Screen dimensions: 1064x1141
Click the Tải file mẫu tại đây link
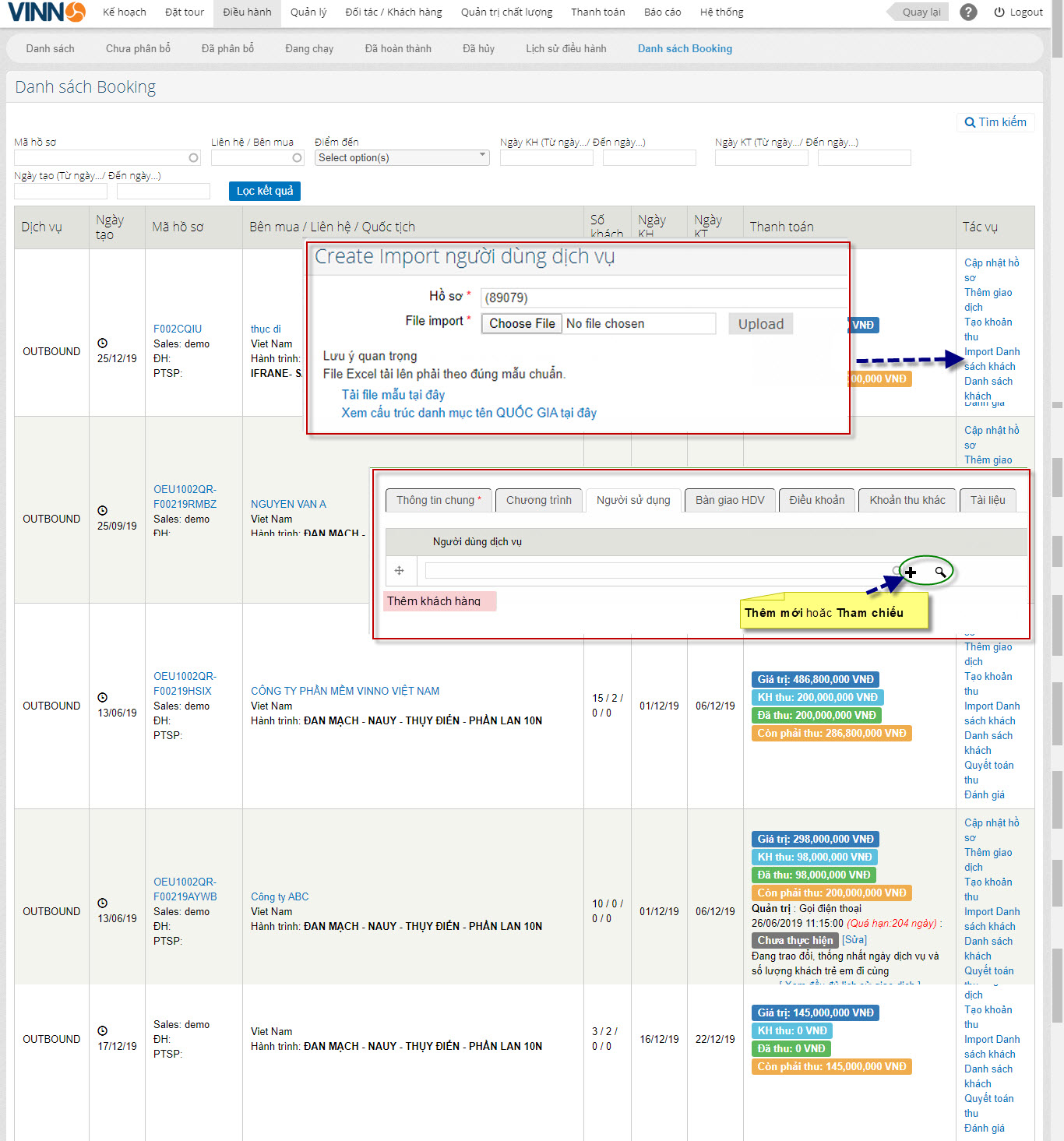[393, 395]
